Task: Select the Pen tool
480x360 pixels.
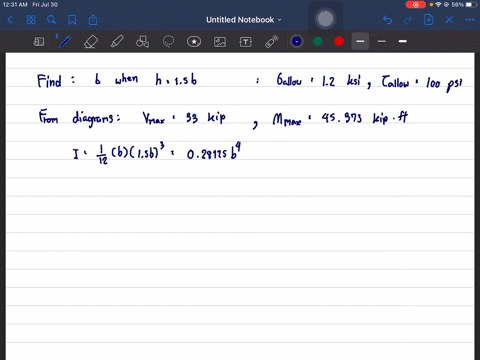Action: (65, 42)
